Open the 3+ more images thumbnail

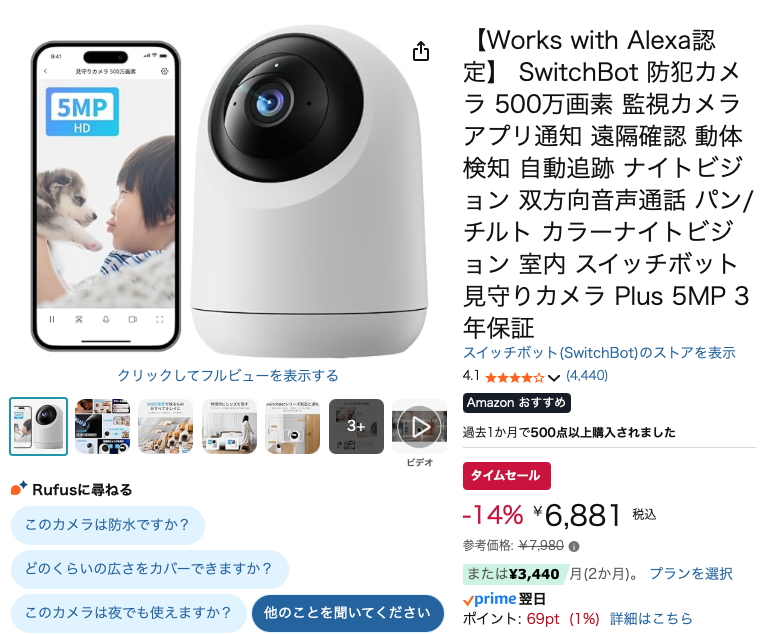[356, 426]
